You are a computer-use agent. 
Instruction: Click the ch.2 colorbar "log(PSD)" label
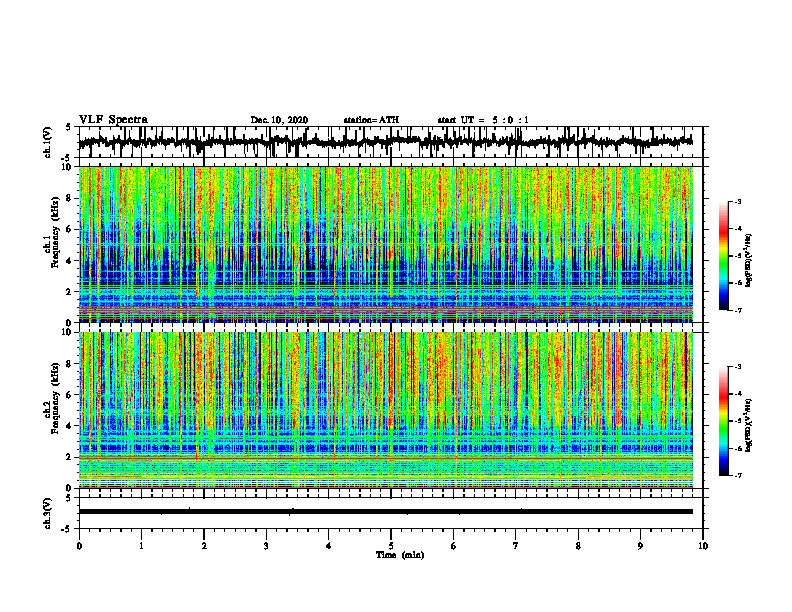[749, 425]
